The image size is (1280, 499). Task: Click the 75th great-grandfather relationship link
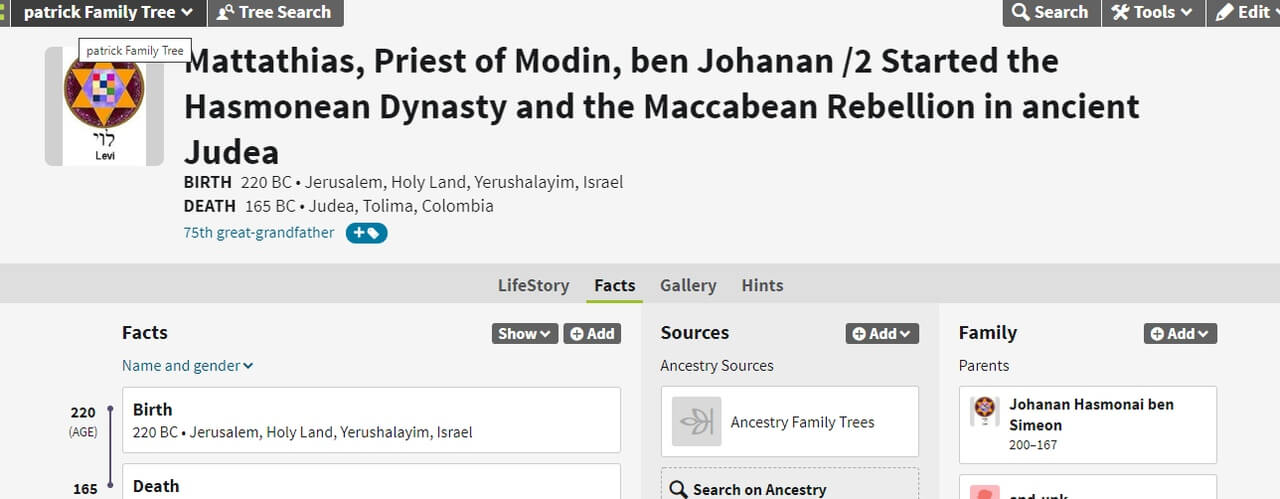click(259, 233)
